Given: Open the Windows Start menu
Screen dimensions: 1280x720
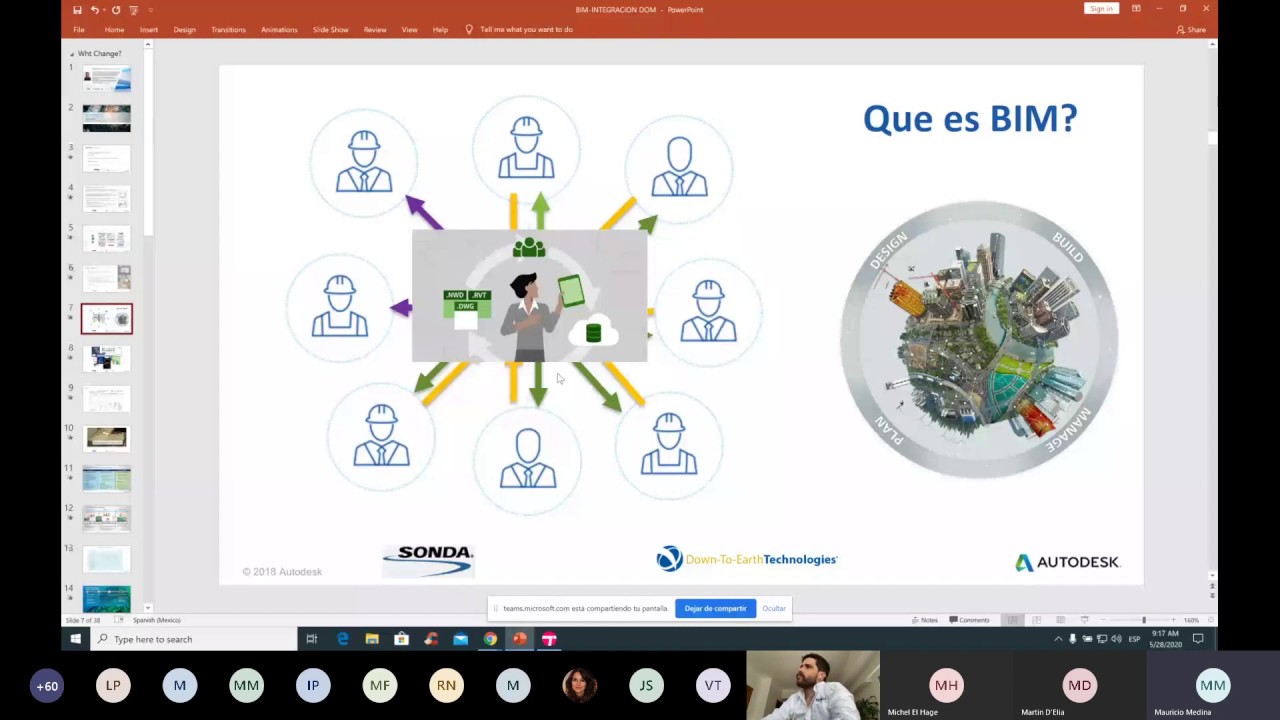Looking at the screenshot, I should 76,639.
